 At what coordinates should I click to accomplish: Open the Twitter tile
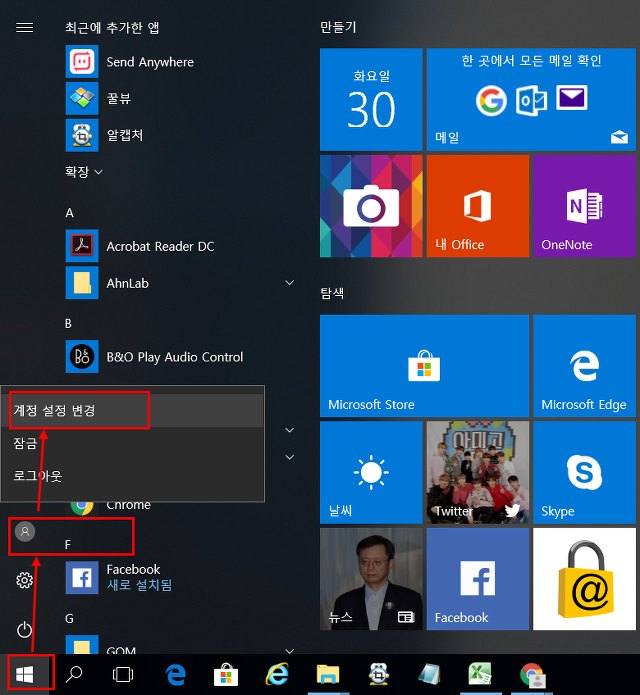(x=478, y=472)
